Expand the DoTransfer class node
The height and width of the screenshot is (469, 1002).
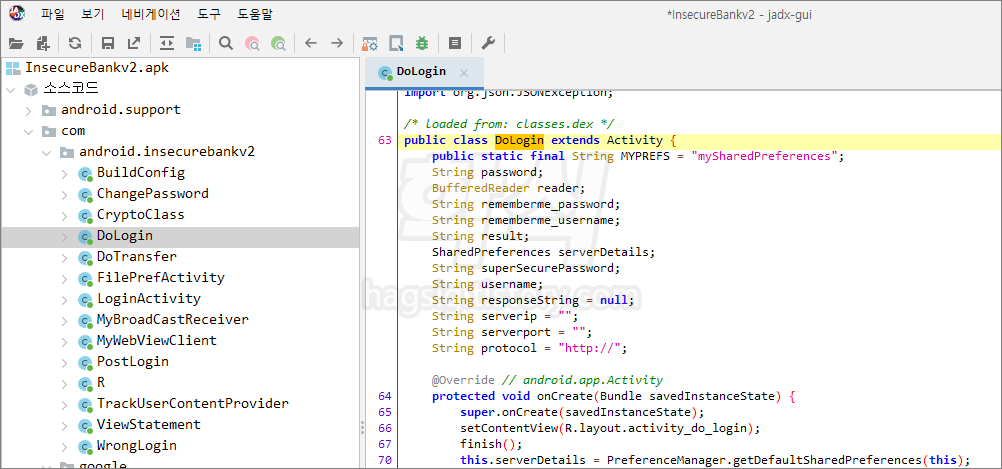pyautogui.click(x=64, y=258)
